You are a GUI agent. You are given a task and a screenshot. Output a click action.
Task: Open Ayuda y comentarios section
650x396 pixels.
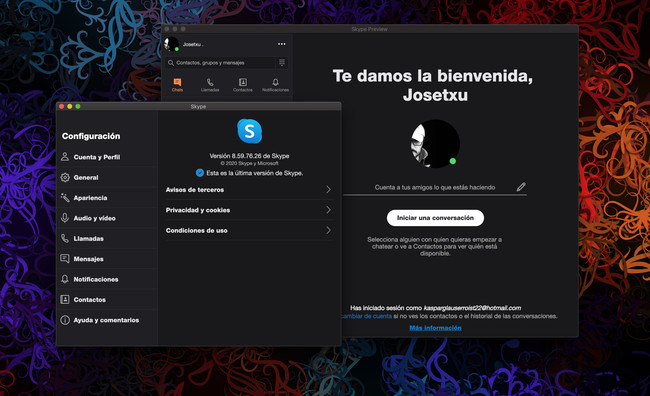tap(107, 320)
